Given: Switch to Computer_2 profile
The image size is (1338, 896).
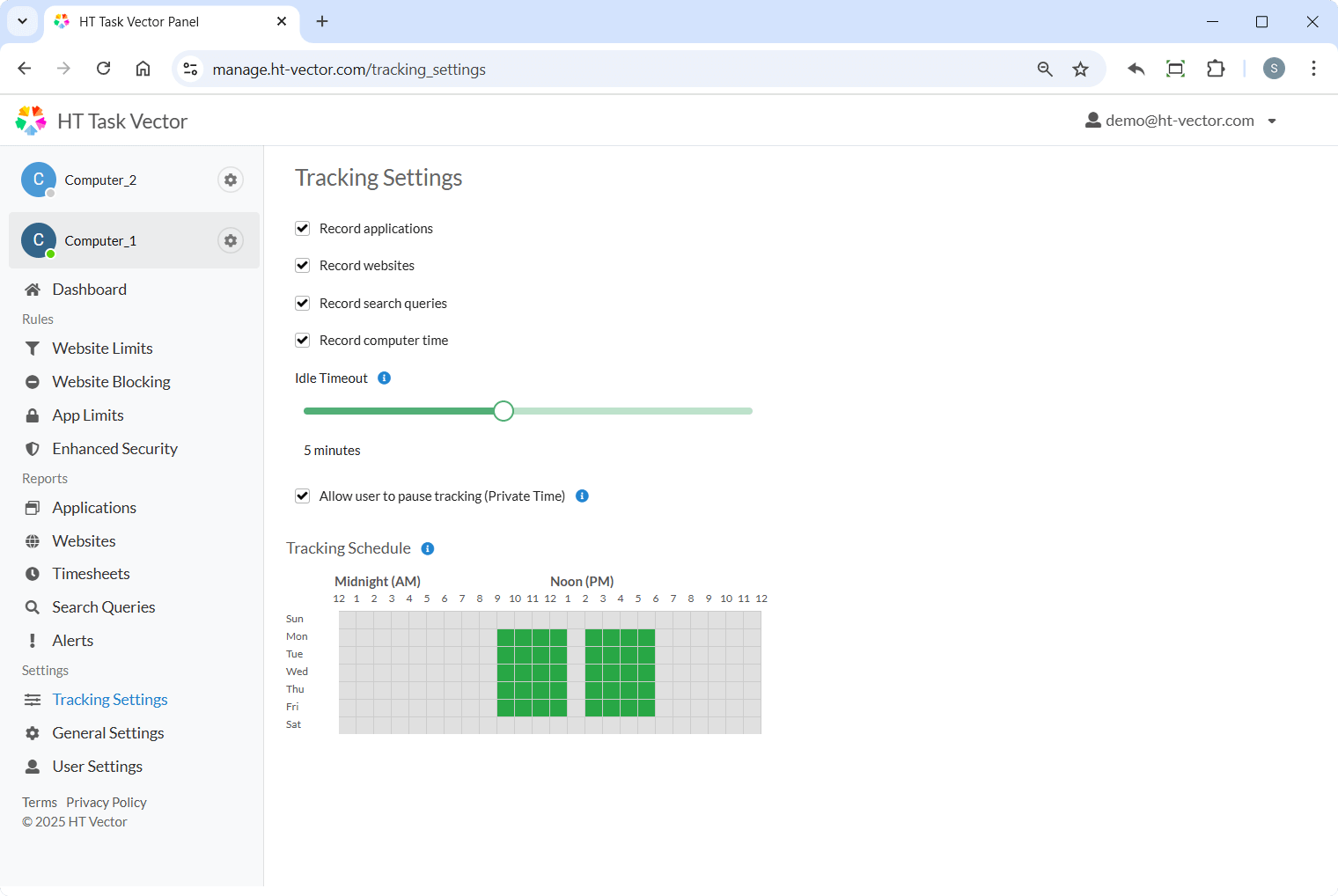Looking at the screenshot, I should coord(100,180).
